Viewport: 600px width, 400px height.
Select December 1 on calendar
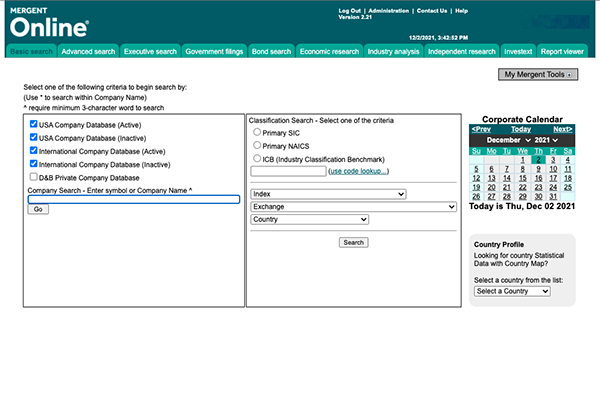[522, 160]
